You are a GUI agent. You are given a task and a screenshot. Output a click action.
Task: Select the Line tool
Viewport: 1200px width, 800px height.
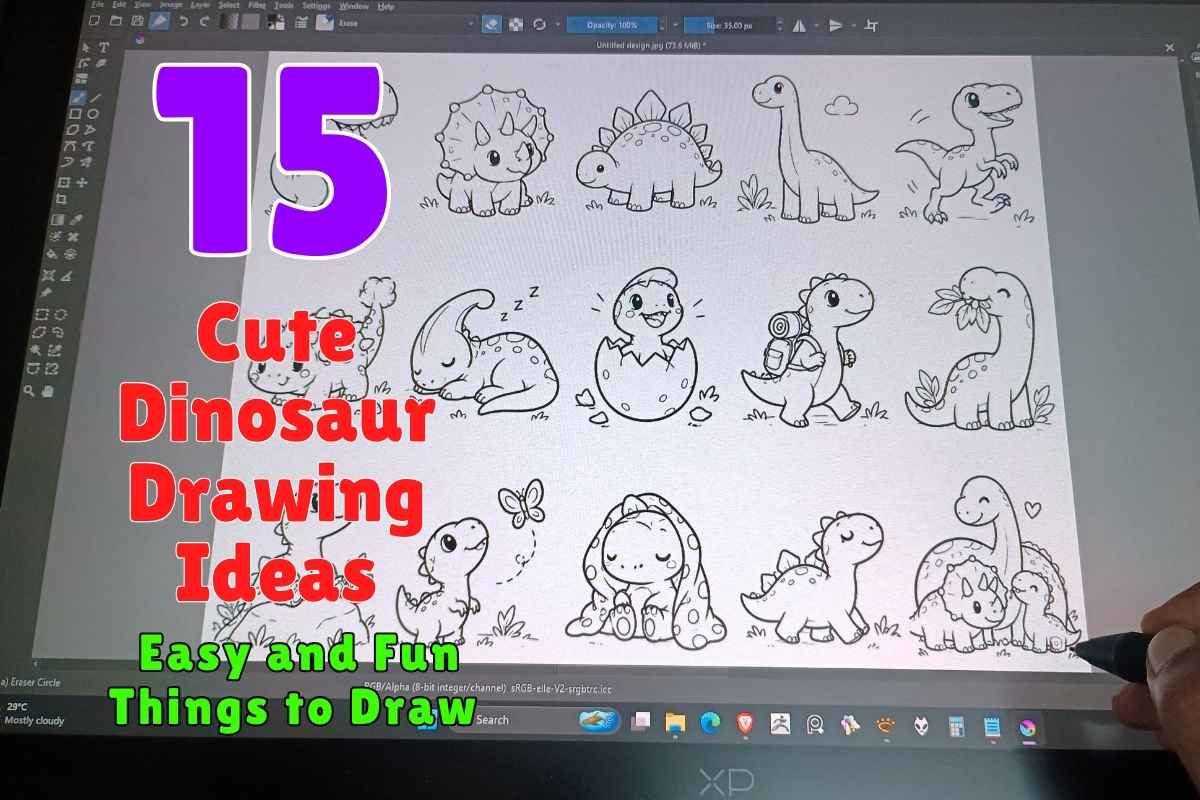tap(96, 97)
